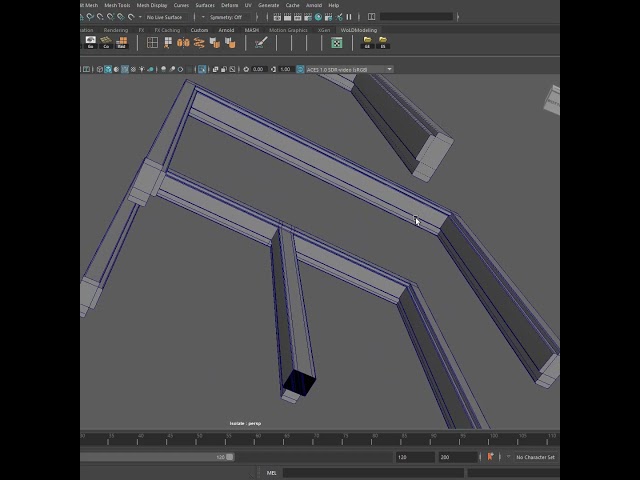Open the render settings clapperboard icon
This screenshot has height=480, width=640.
pos(308,17)
